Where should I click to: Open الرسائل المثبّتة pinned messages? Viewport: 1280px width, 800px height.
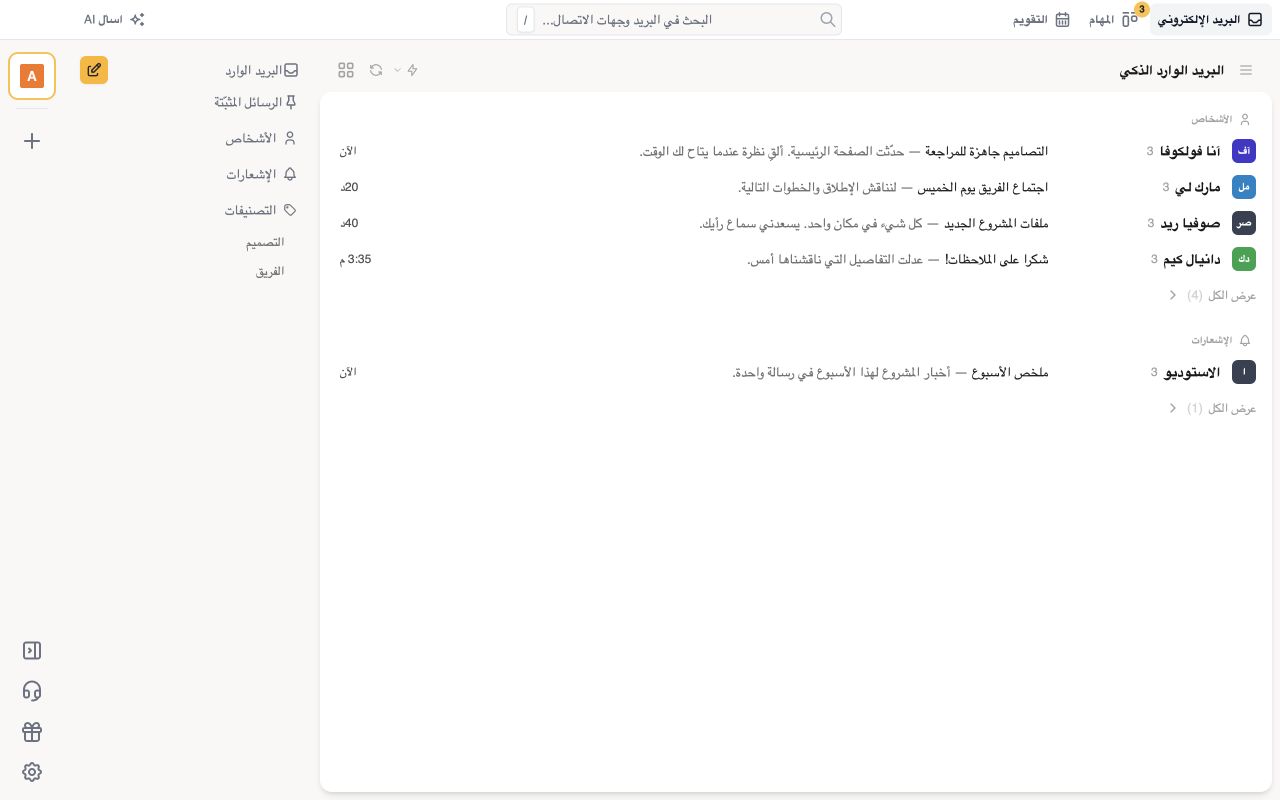click(x=256, y=102)
